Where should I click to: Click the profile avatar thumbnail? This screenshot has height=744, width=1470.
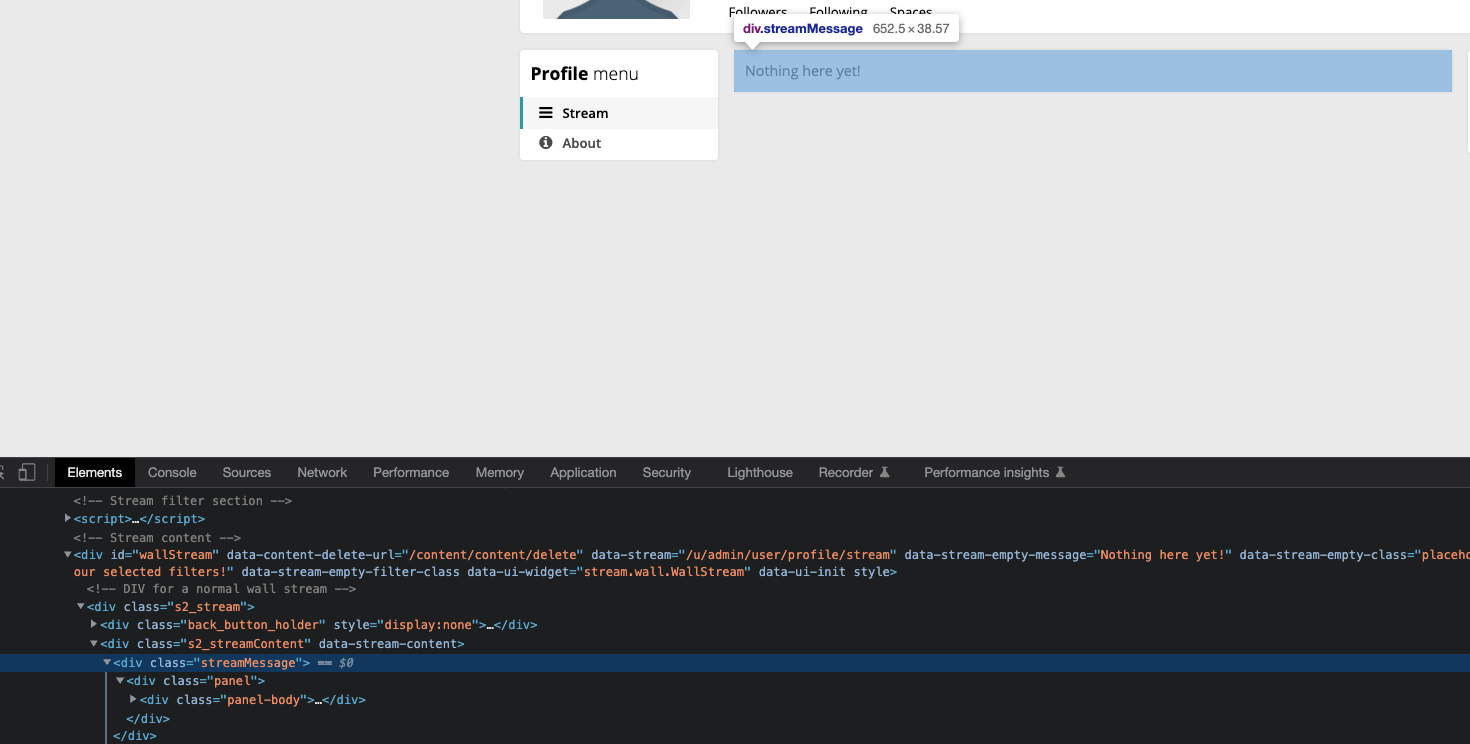616,8
